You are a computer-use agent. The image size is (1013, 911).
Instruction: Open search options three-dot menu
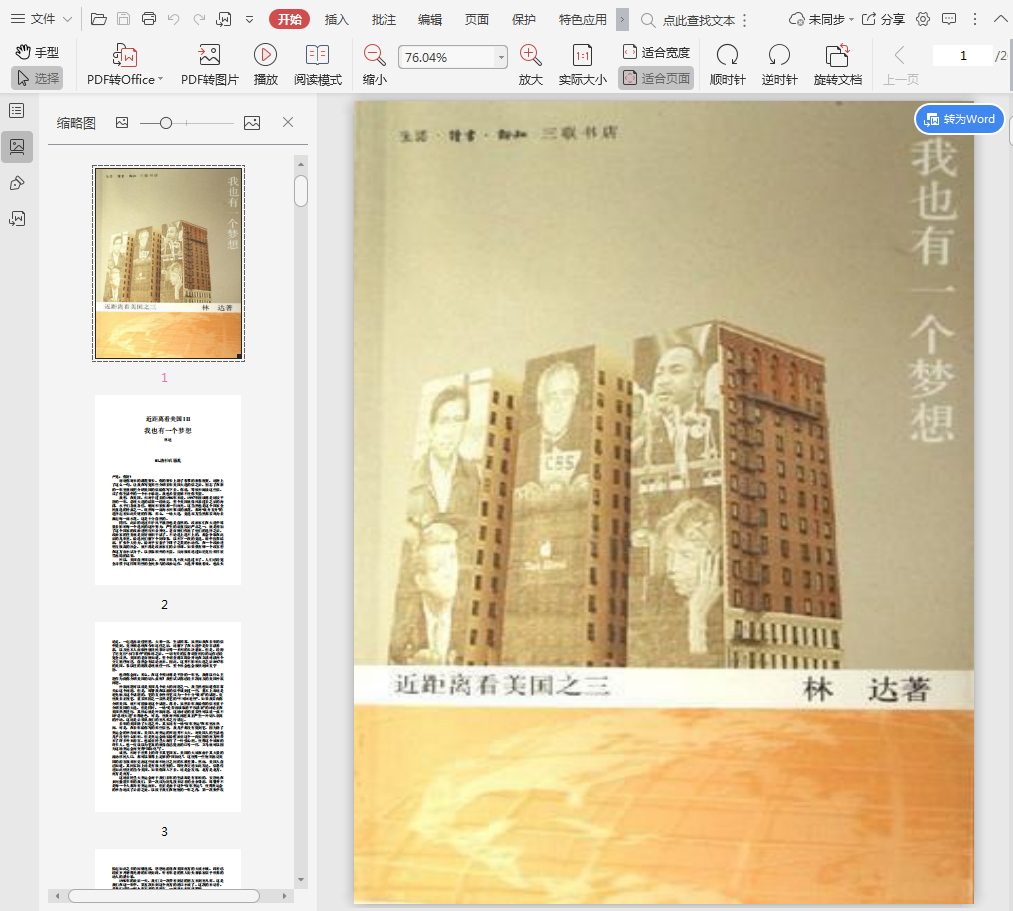745,20
